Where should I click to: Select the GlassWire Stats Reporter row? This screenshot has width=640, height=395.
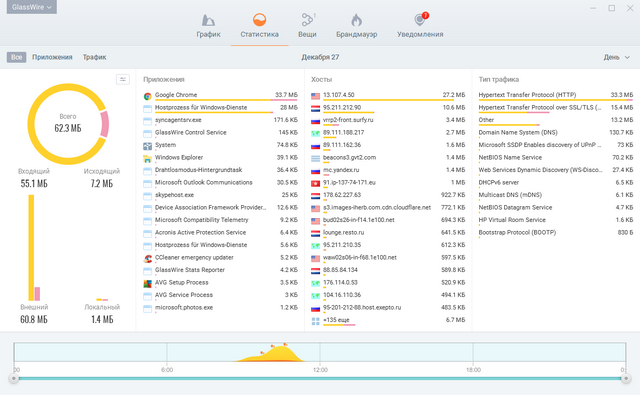click(x=220, y=270)
